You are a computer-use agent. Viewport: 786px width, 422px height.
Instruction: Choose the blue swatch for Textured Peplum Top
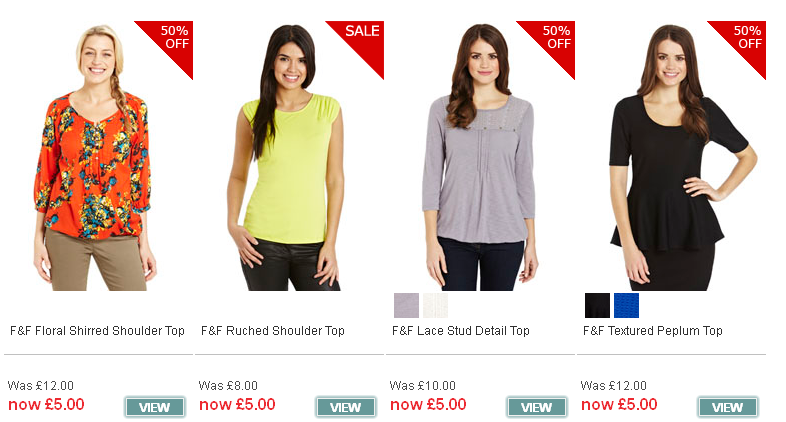(626, 305)
